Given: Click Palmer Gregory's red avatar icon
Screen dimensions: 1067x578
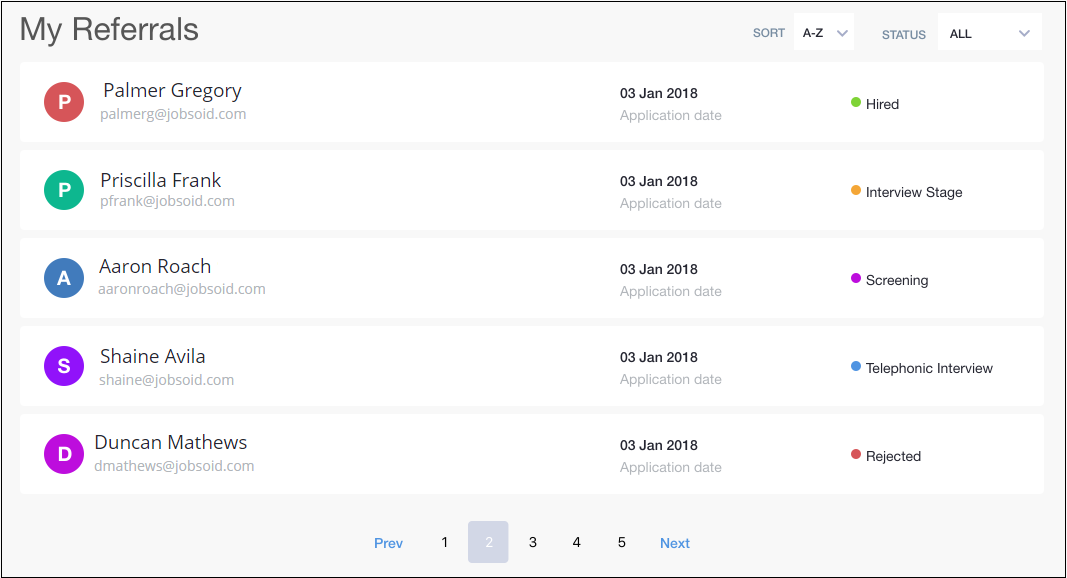Looking at the screenshot, I should [64, 102].
